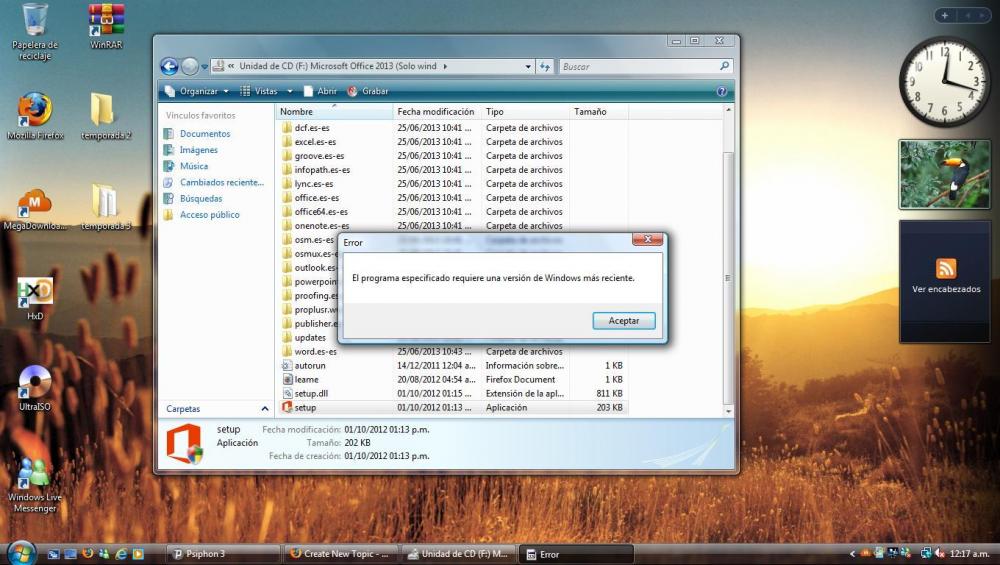The image size is (1000, 565).
Task: Launch Firefox from quick launch bar
Action: tap(87, 554)
